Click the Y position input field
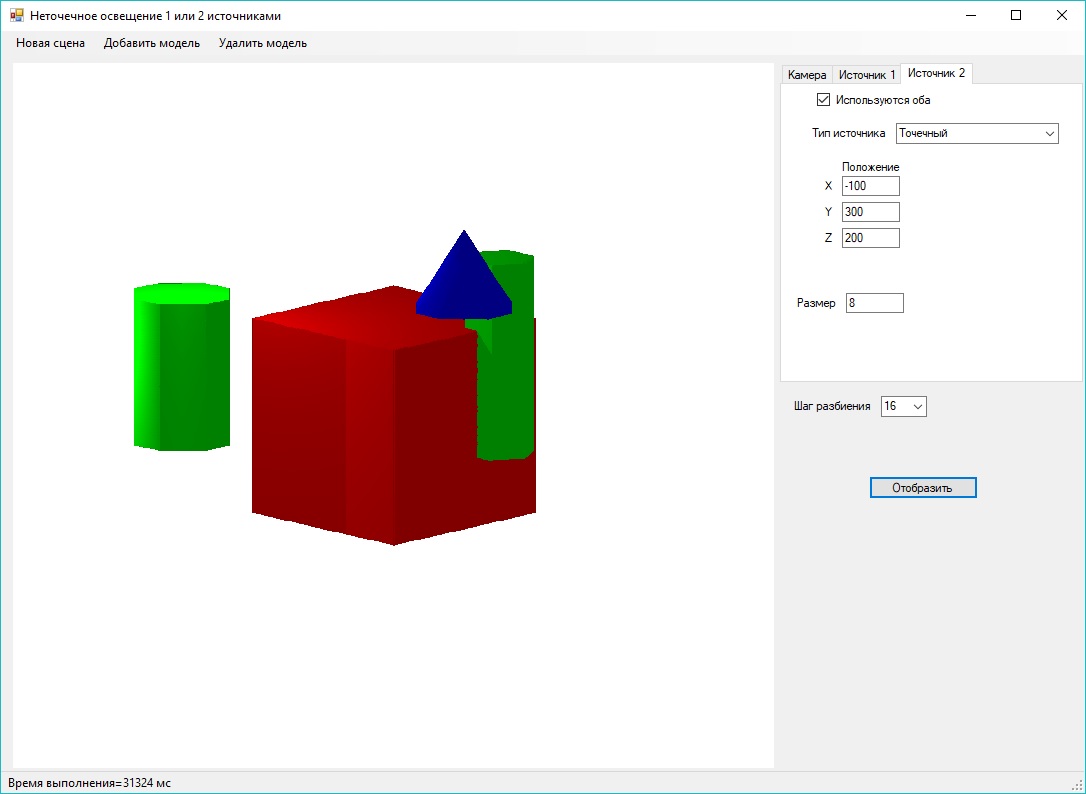Image resolution: width=1086 pixels, height=794 pixels. tap(871, 212)
